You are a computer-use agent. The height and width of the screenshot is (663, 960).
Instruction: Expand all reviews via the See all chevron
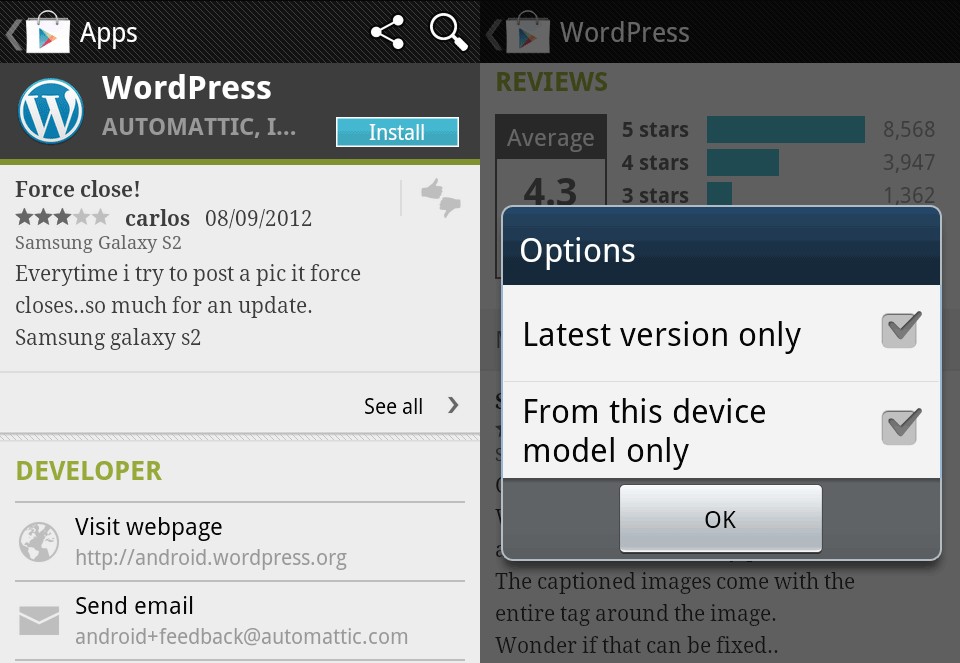click(453, 405)
